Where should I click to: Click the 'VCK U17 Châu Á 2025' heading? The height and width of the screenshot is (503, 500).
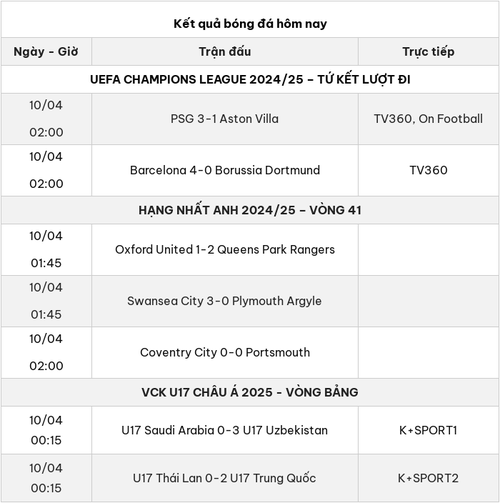coord(250,392)
